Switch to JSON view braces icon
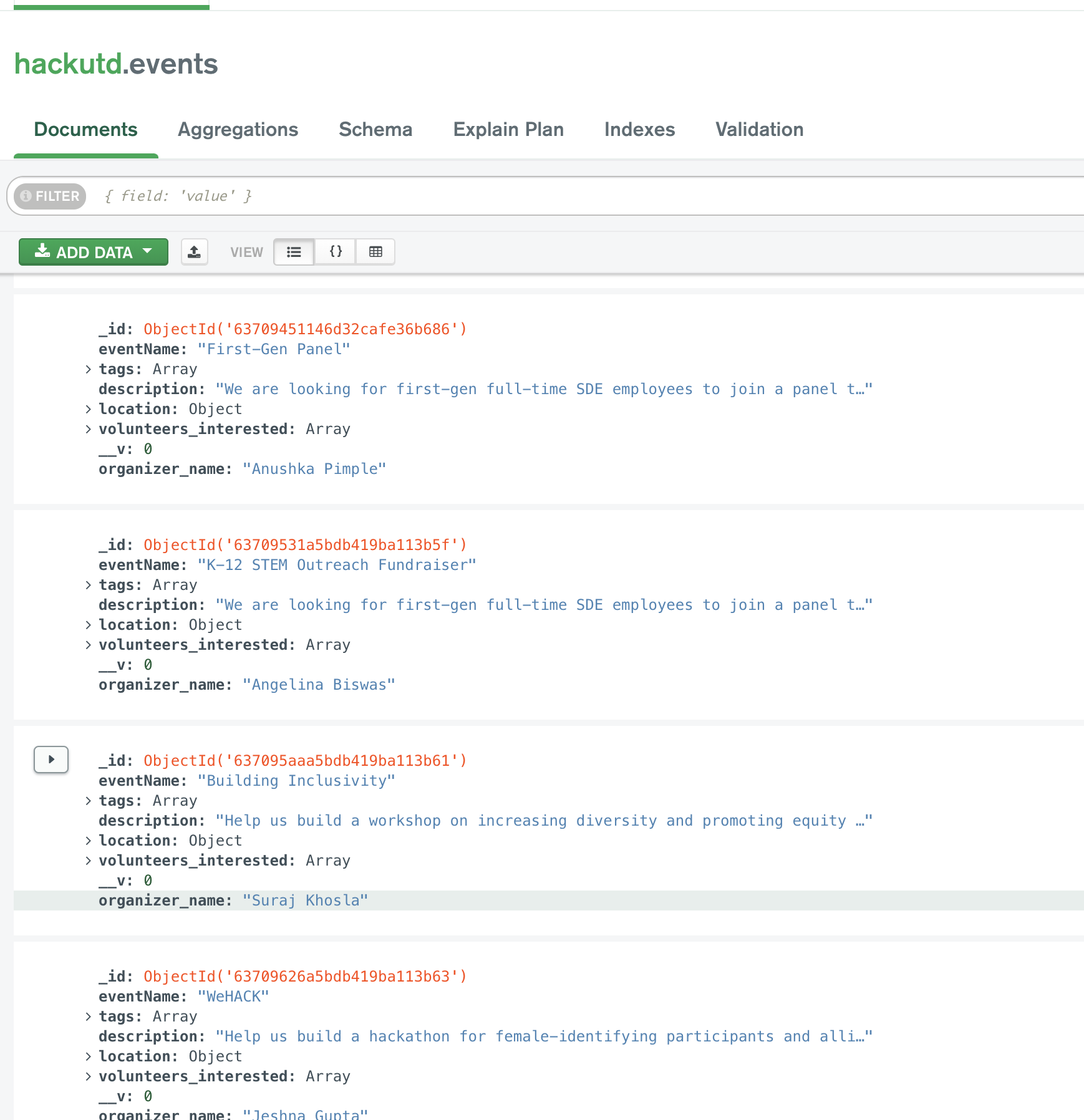The image size is (1084, 1120). point(336,252)
